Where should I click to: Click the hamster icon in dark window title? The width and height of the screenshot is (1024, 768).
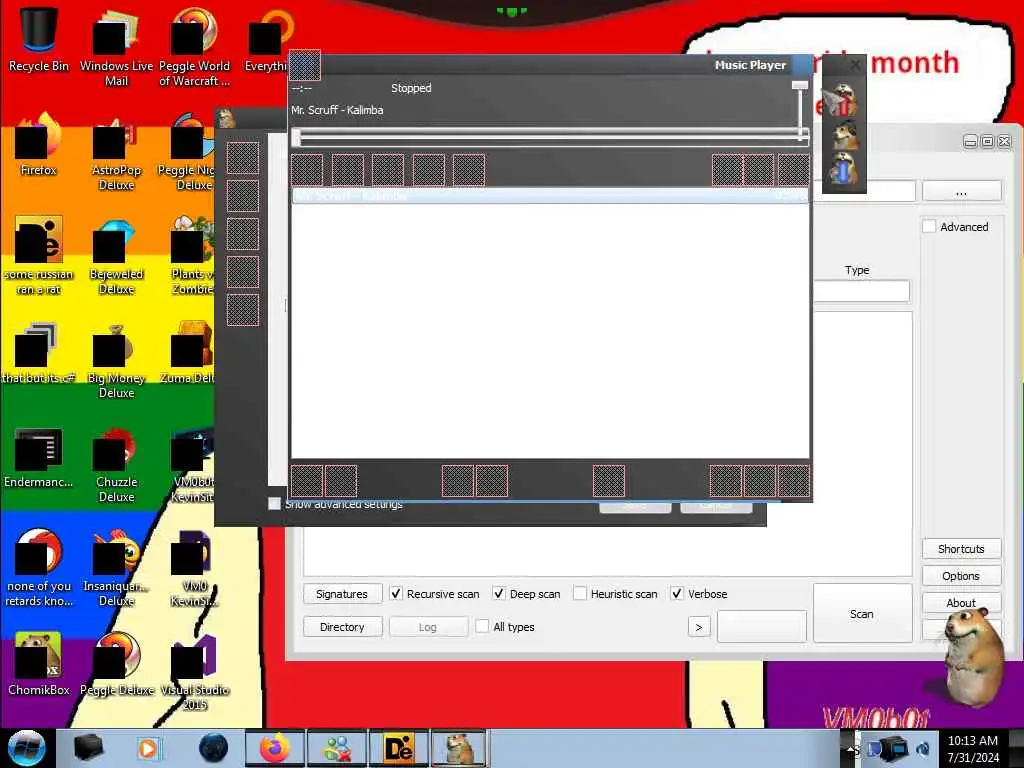226,118
